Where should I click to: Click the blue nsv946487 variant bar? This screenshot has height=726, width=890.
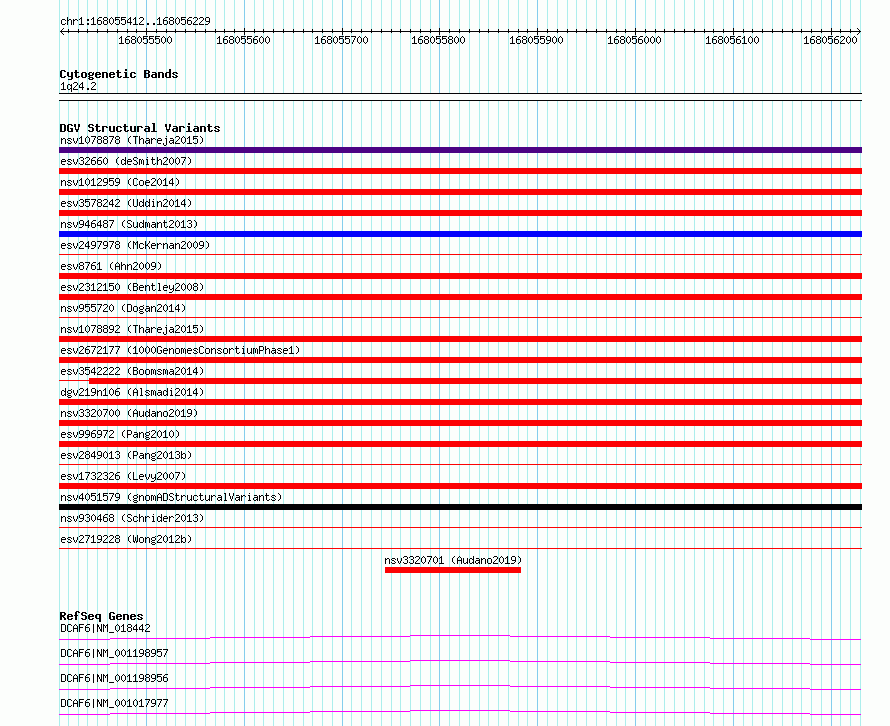pos(460,234)
